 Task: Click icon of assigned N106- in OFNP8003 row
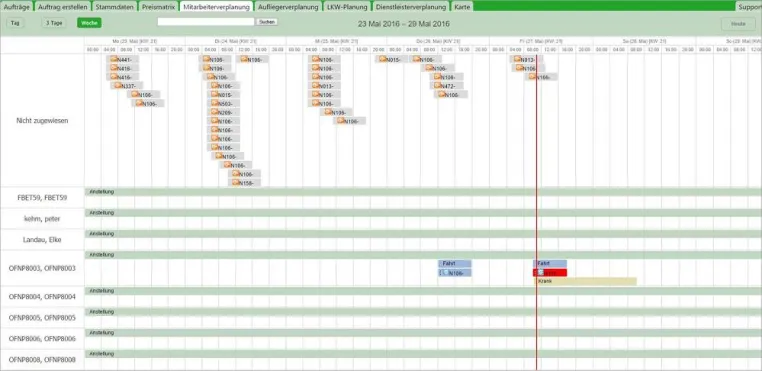(446, 272)
